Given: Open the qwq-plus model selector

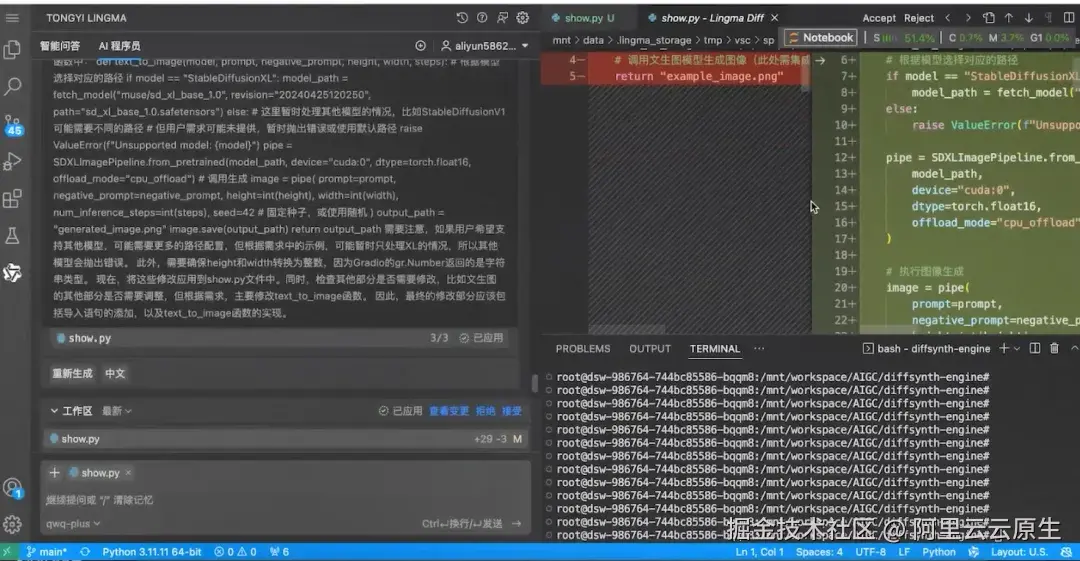Looking at the screenshot, I should tap(73, 524).
